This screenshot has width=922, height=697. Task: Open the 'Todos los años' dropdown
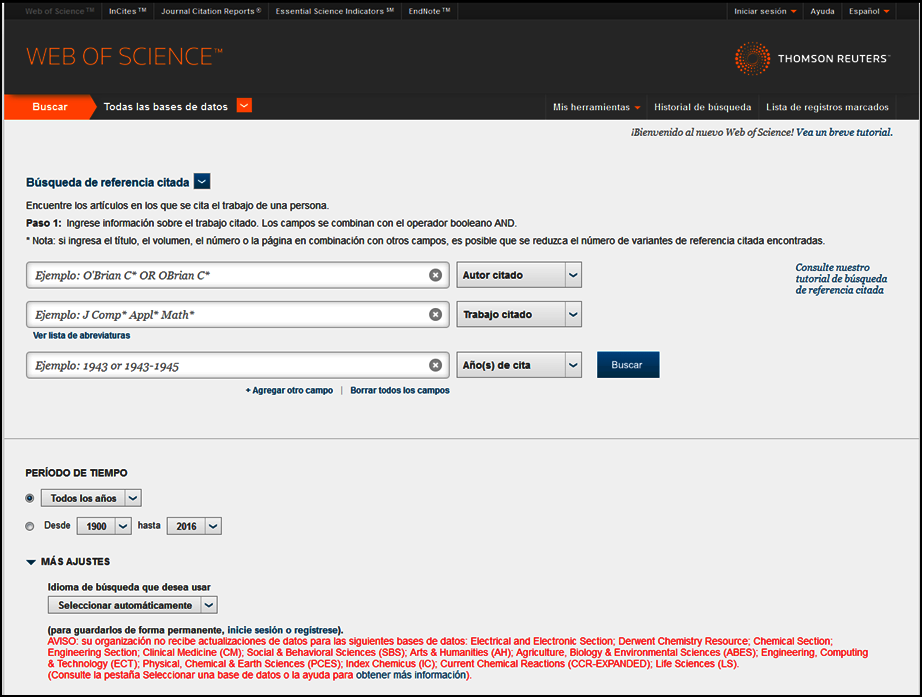91,498
